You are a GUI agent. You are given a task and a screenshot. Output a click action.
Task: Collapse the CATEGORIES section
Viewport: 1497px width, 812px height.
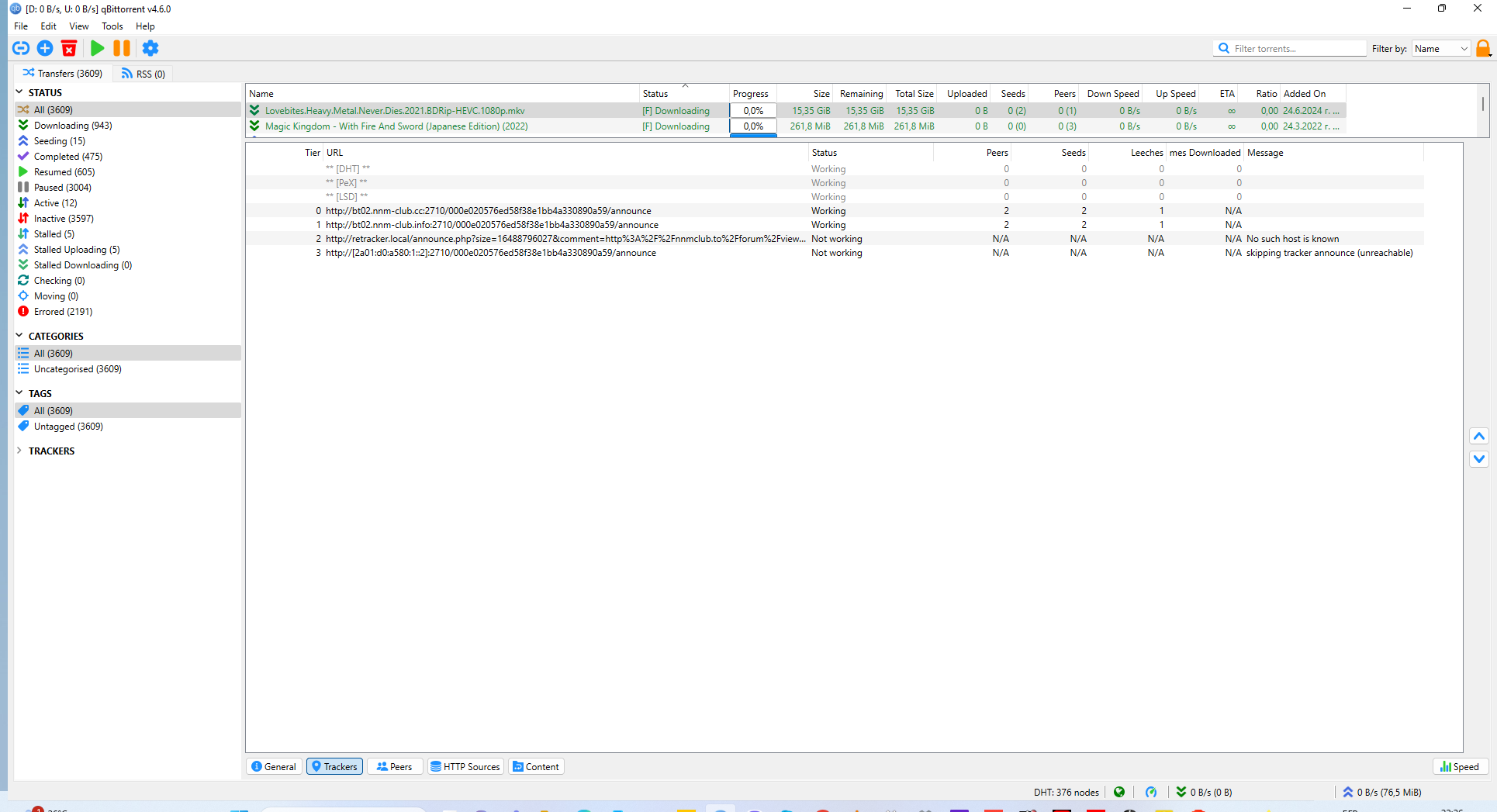point(19,336)
